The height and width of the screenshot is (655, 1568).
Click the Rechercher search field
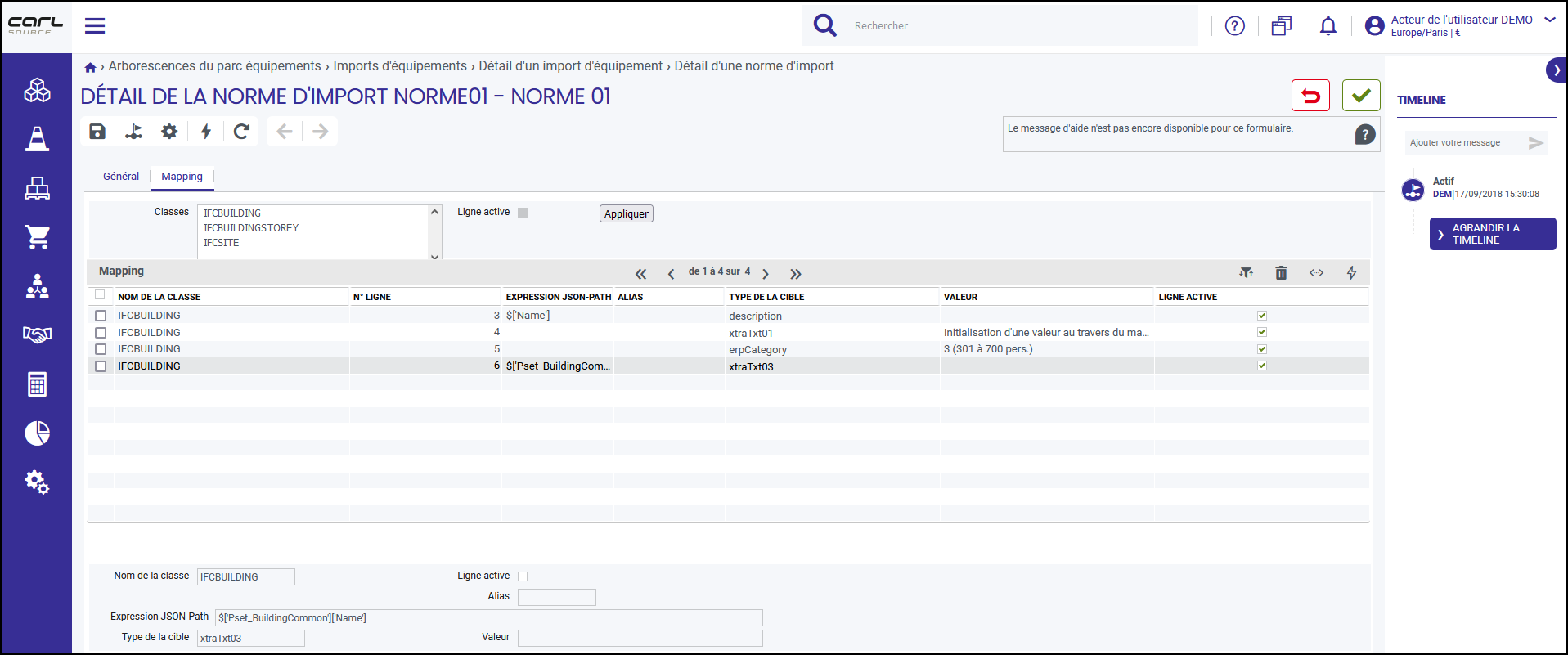click(x=1022, y=26)
